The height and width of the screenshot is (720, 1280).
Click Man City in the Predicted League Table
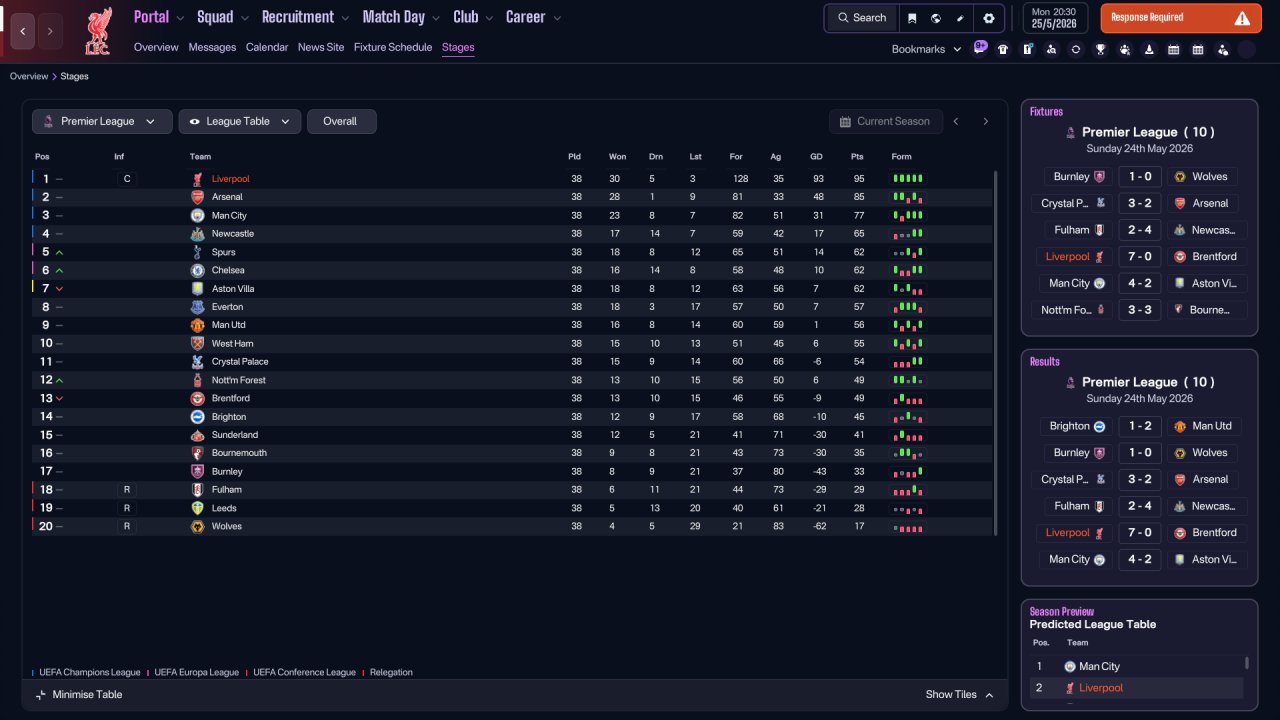1099,667
